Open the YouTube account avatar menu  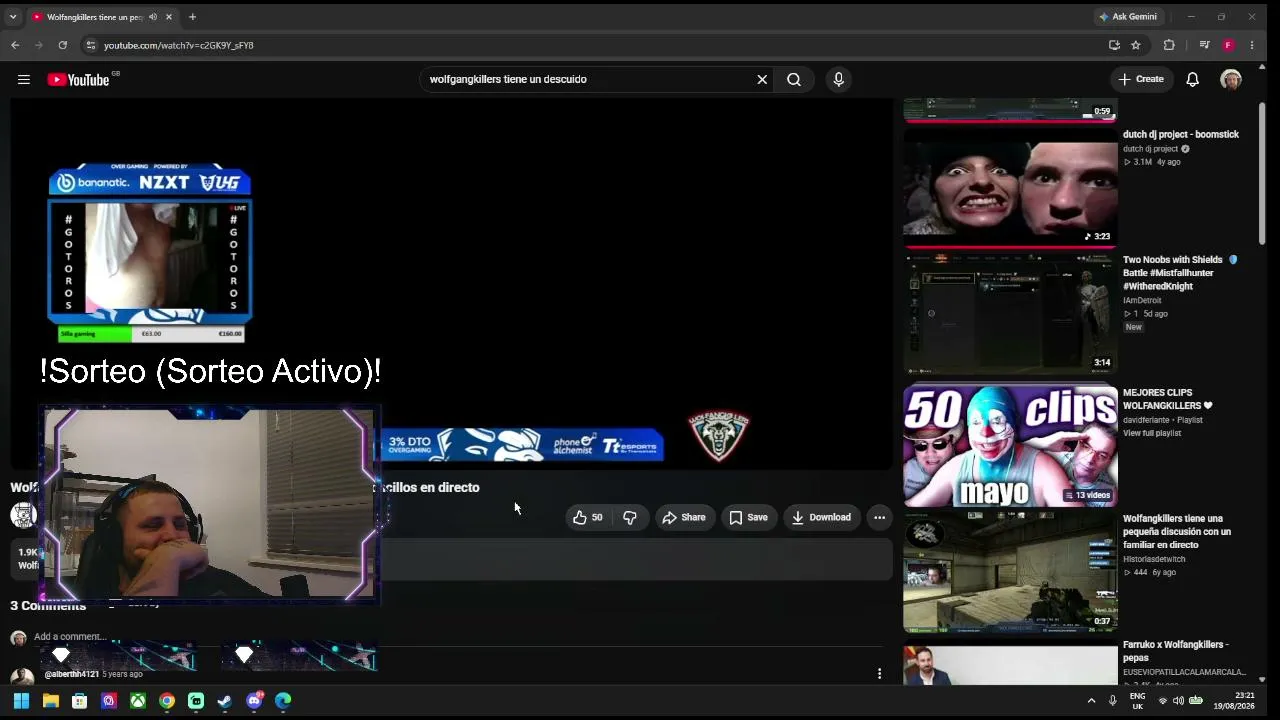[x=1231, y=79]
